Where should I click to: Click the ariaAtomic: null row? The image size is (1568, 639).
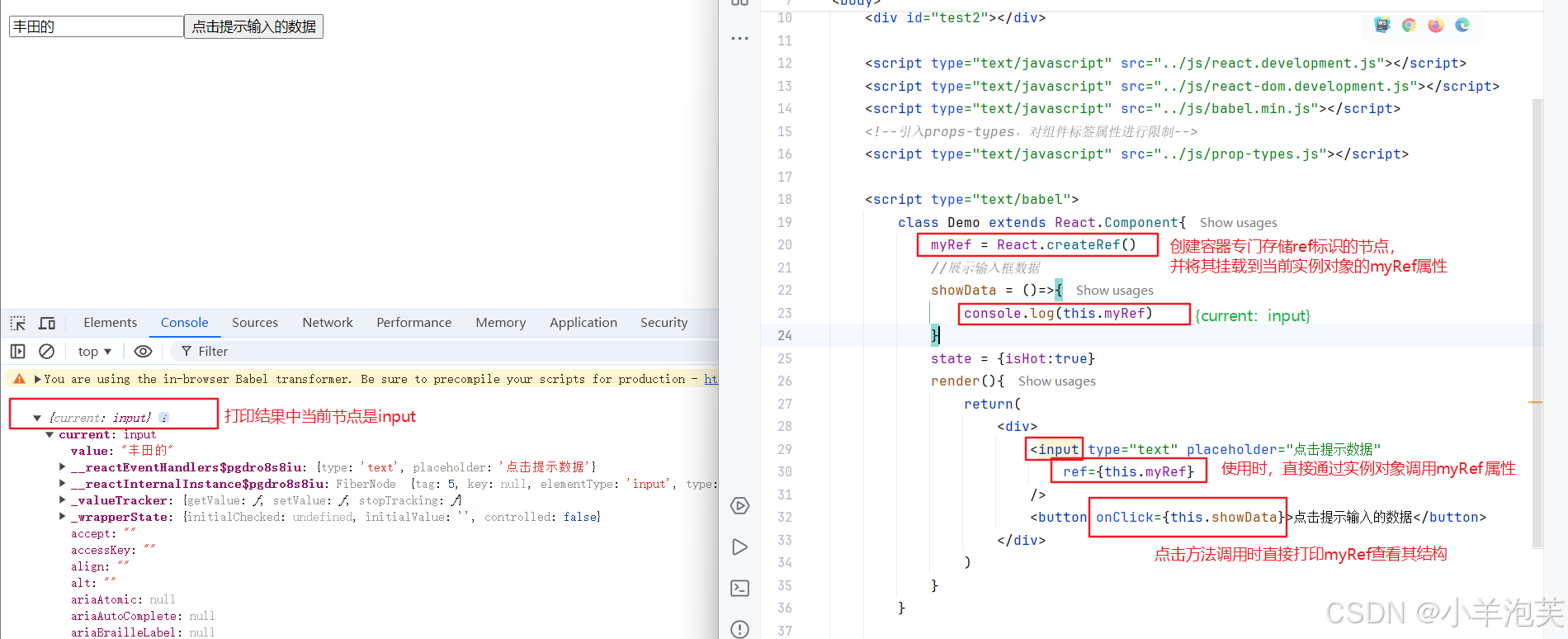[123, 599]
